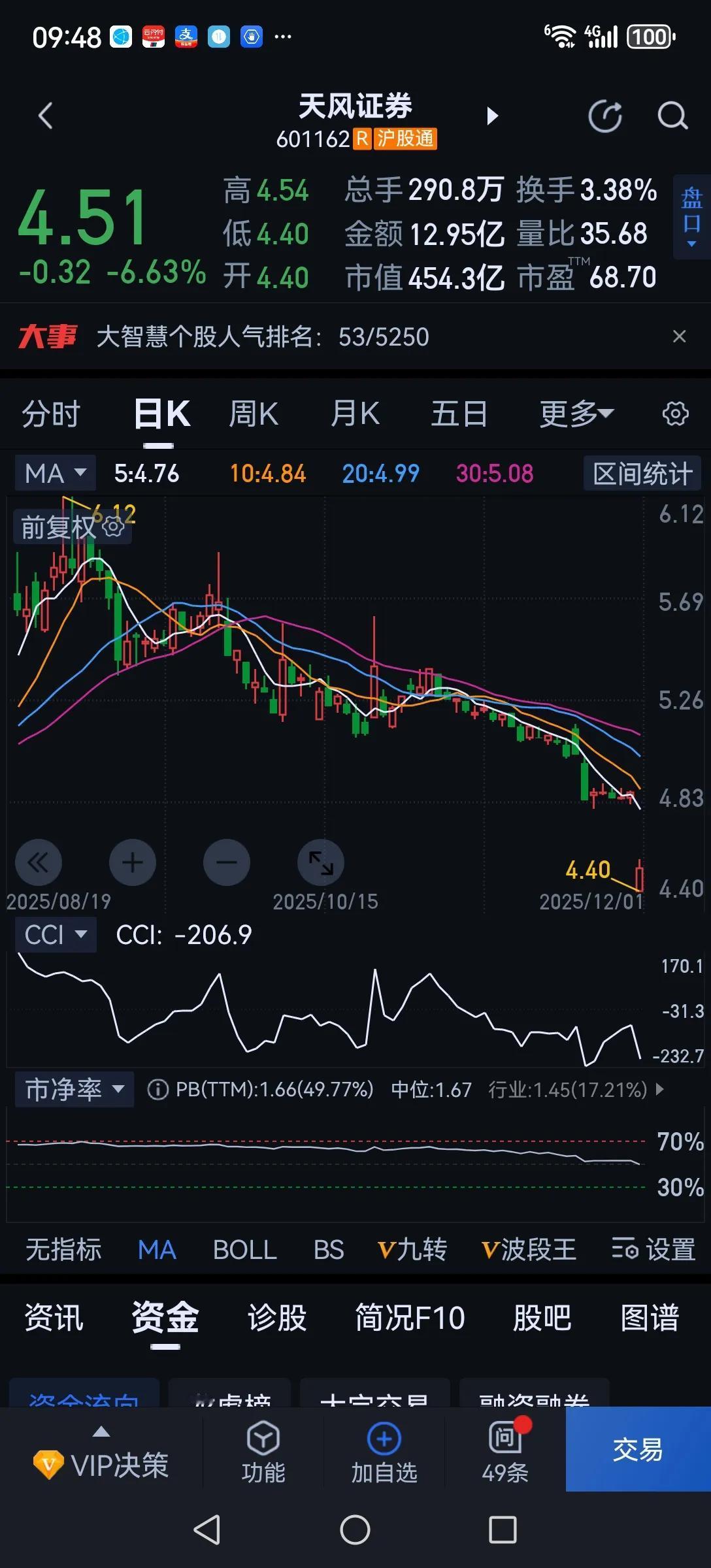The width and height of the screenshot is (711, 1568).
Task: Tap the blue 交易 button
Action: coord(638,1449)
